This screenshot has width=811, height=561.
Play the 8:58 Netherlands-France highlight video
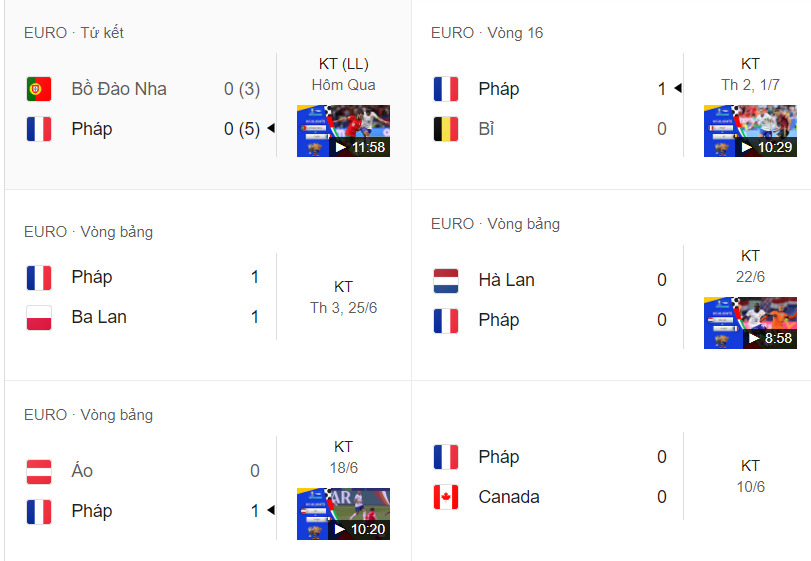click(x=750, y=322)
